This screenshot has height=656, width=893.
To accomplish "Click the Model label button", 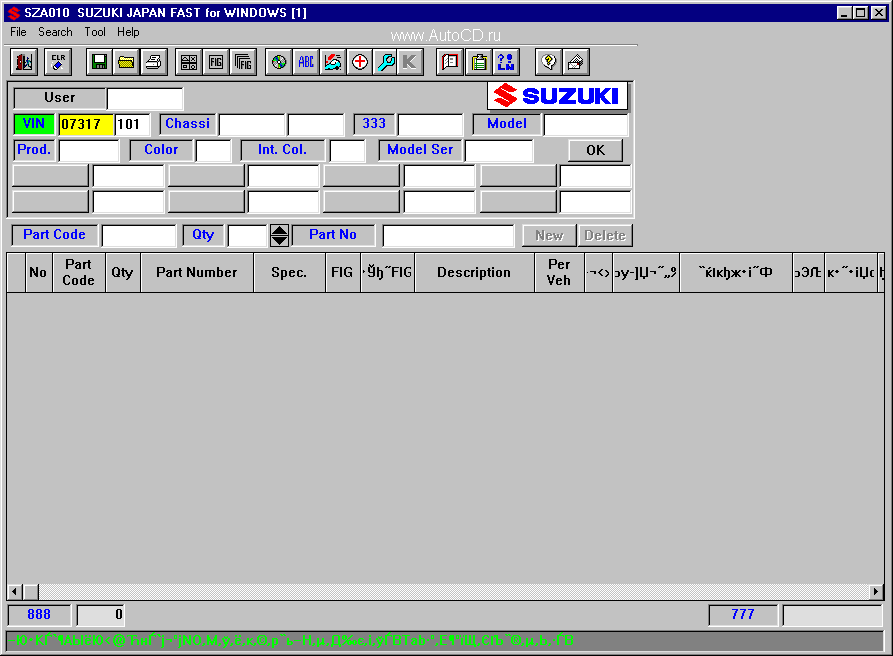I will tap(507, 124).
